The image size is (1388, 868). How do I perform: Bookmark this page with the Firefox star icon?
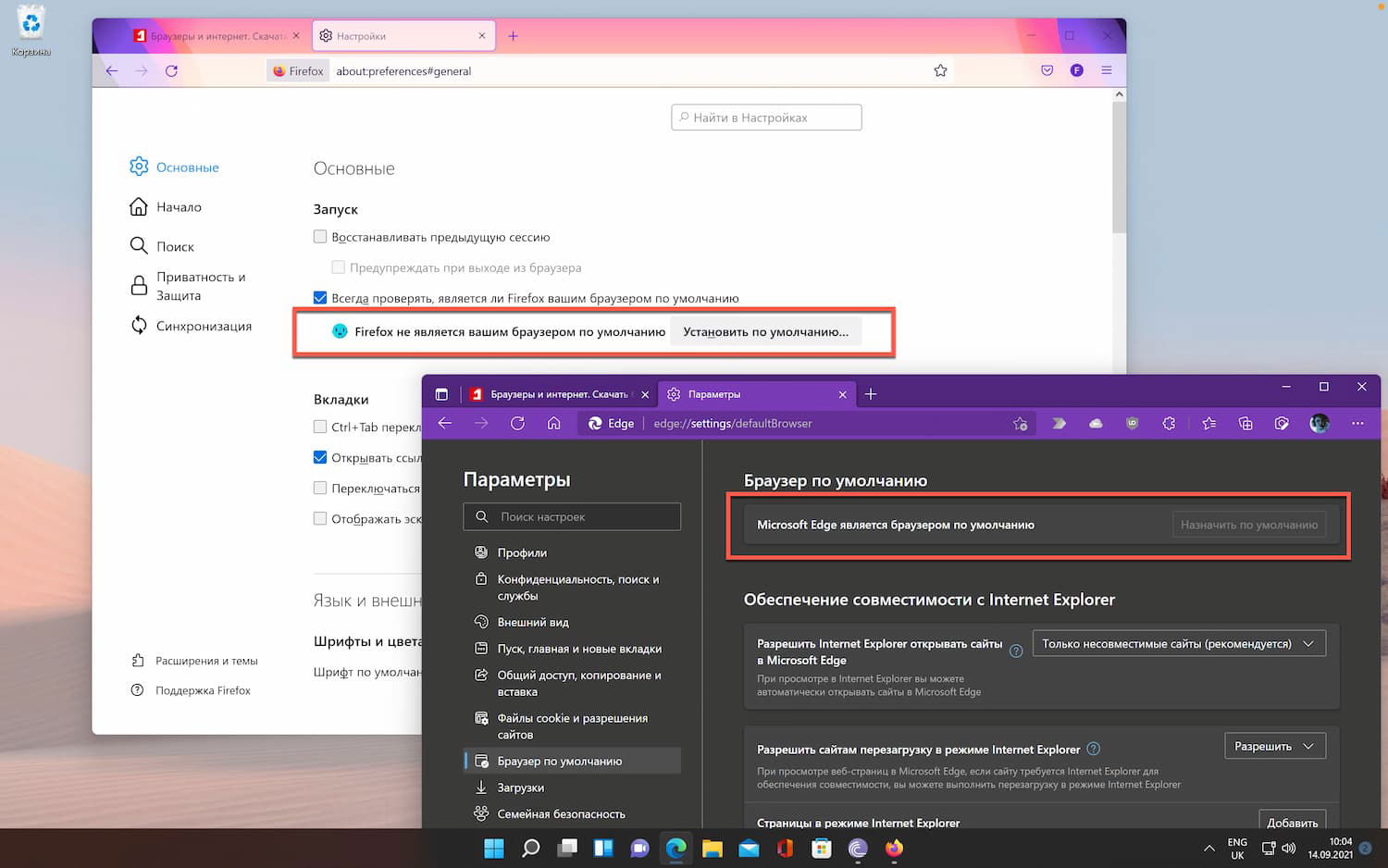click(x=940, y=70)
